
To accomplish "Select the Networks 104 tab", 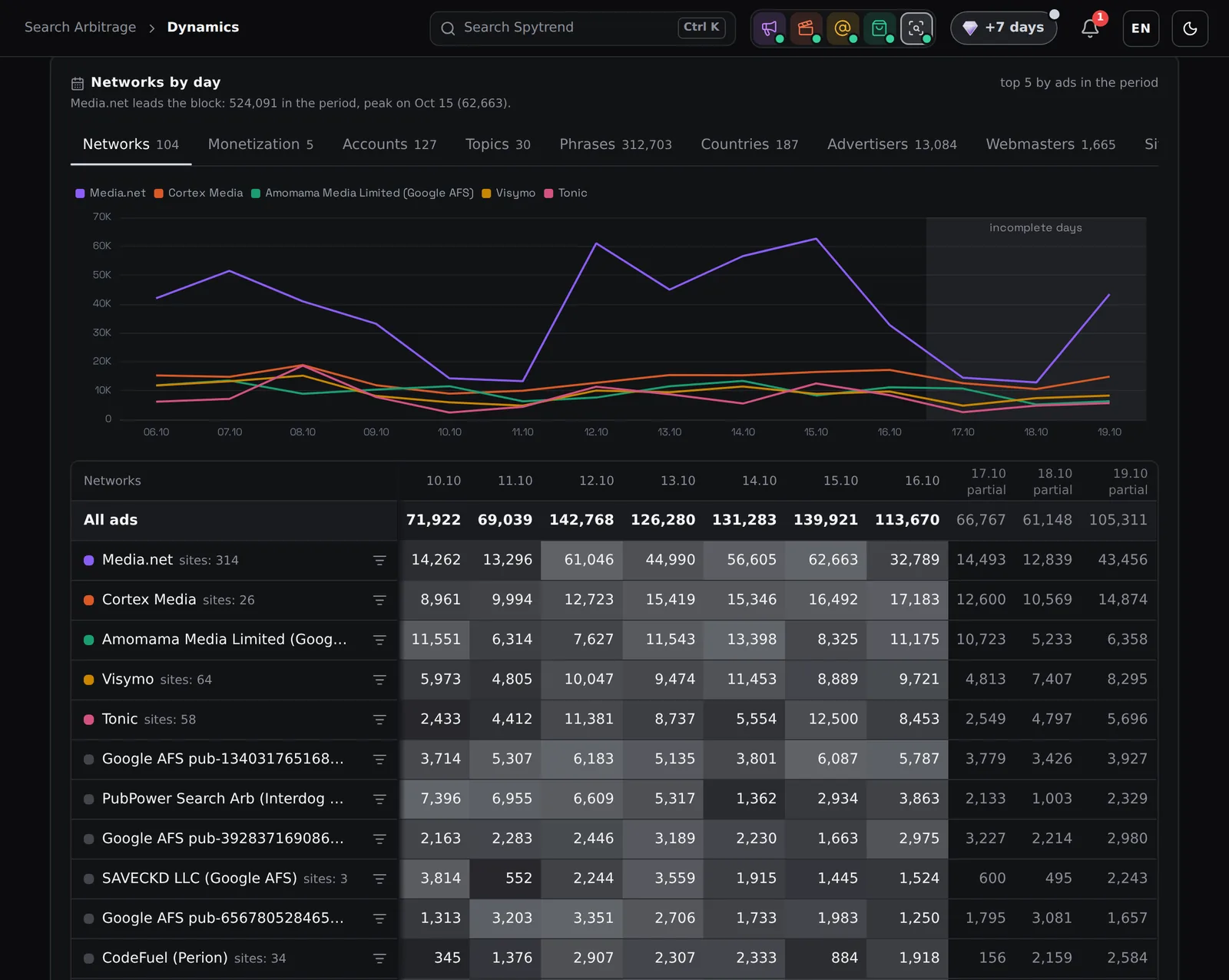I will coord(131,144).
